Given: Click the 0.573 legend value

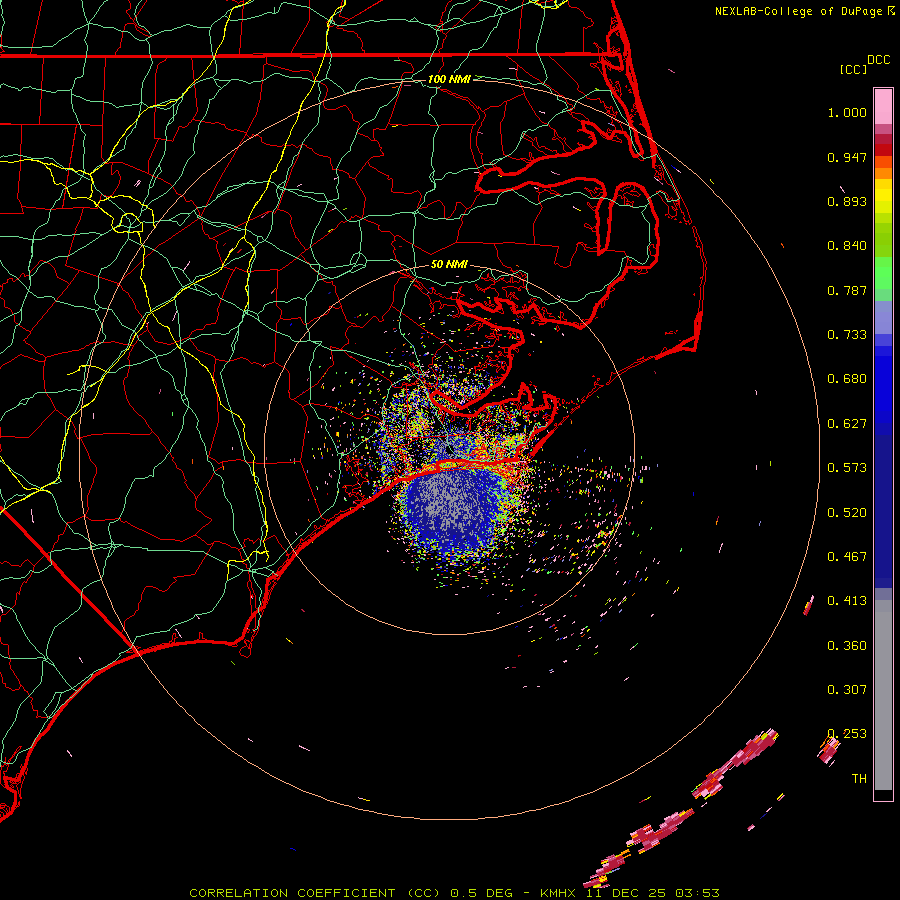Looking at the screenshot, I should [x=847, y=468].
